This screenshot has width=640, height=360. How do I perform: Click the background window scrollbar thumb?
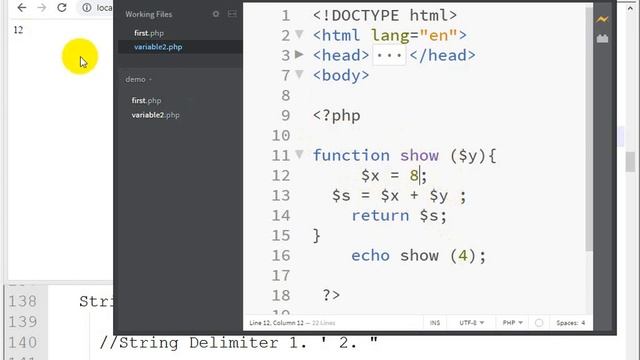[631, 162]
